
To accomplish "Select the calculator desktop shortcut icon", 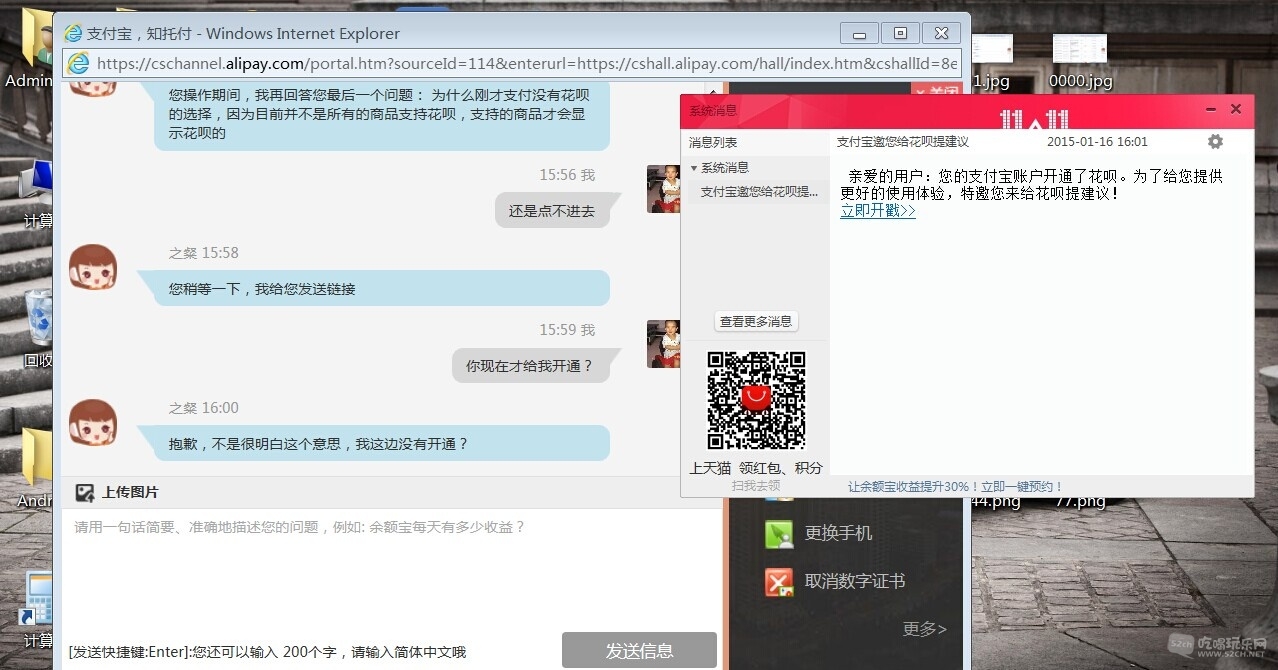I will tap(39, 598).
